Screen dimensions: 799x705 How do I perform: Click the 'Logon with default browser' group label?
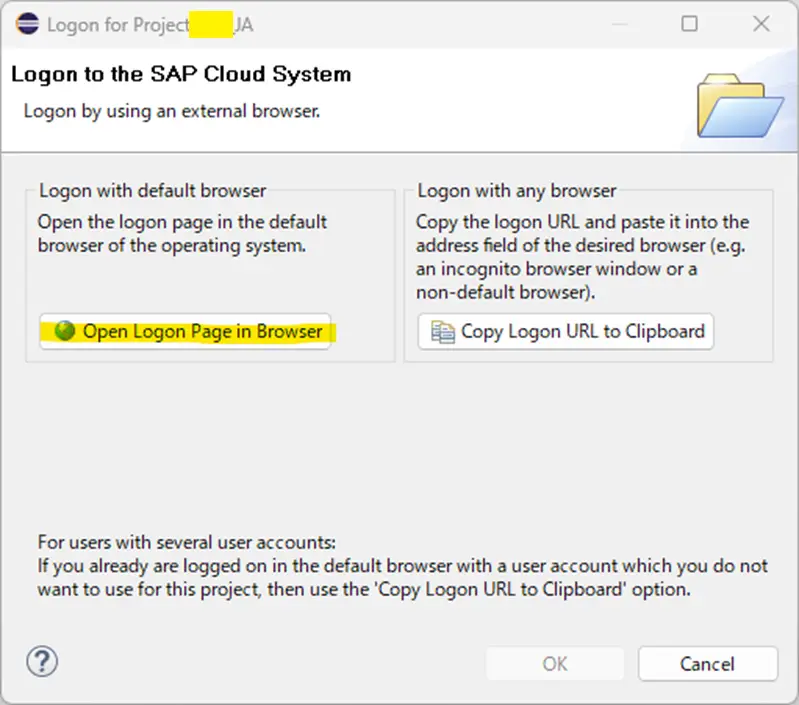tap(153, 191)
